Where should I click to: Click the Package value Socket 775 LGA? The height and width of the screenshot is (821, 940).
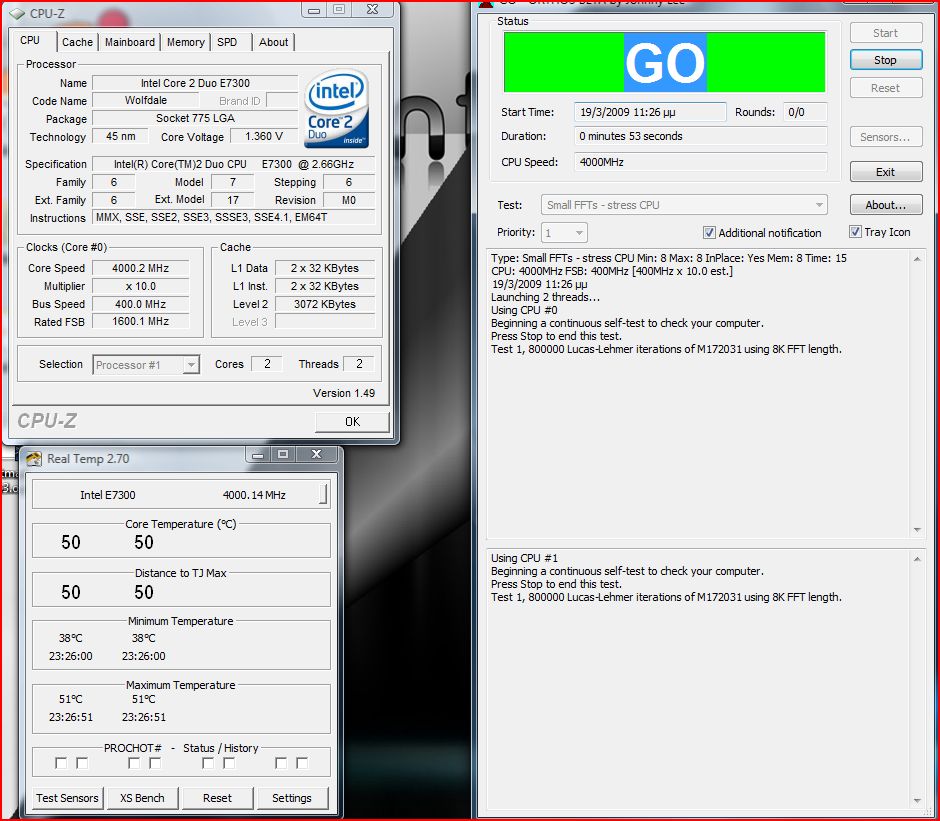pos(195,118)
